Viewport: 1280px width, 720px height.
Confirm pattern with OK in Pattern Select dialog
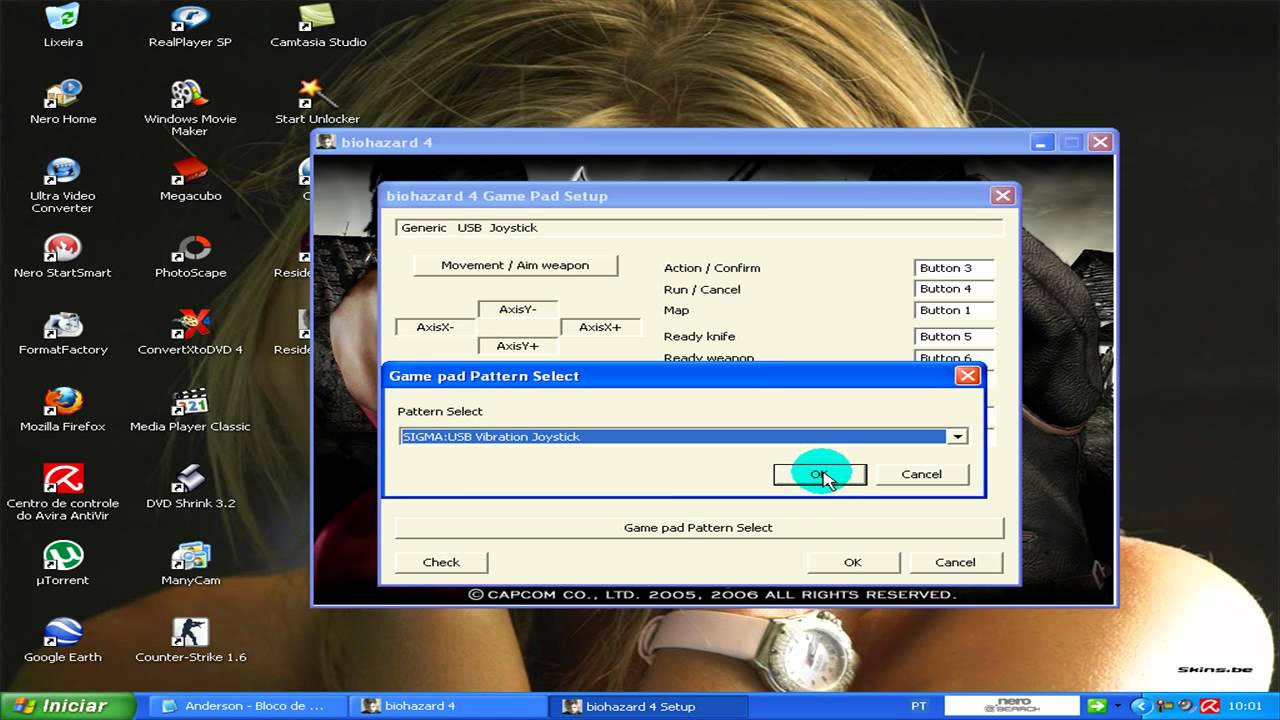820,474
